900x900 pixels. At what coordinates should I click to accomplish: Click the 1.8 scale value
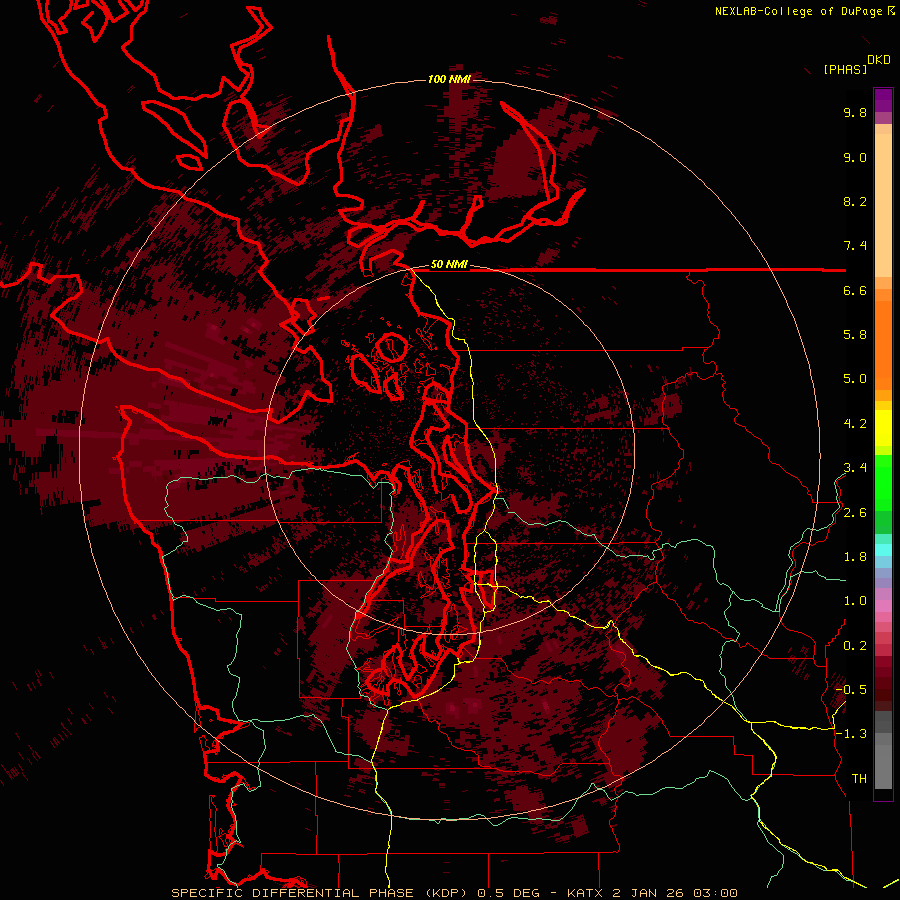point(855,557)
